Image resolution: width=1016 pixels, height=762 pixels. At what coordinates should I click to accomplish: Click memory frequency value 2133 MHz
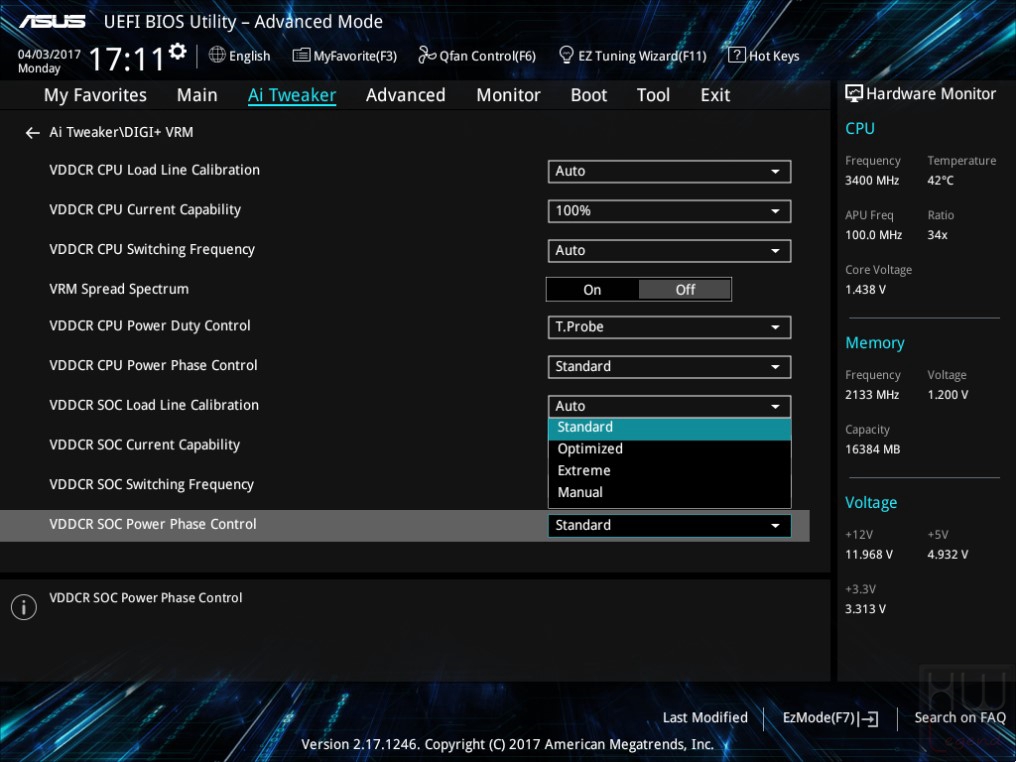872,395
